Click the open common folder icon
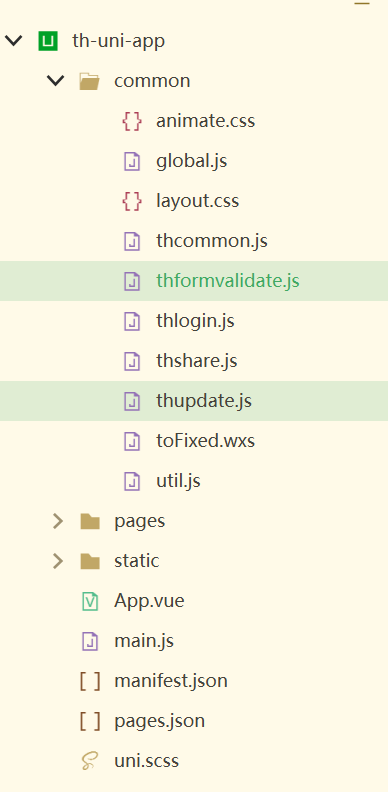The width and height of the screenshot is (388, 792). [90, 81]
